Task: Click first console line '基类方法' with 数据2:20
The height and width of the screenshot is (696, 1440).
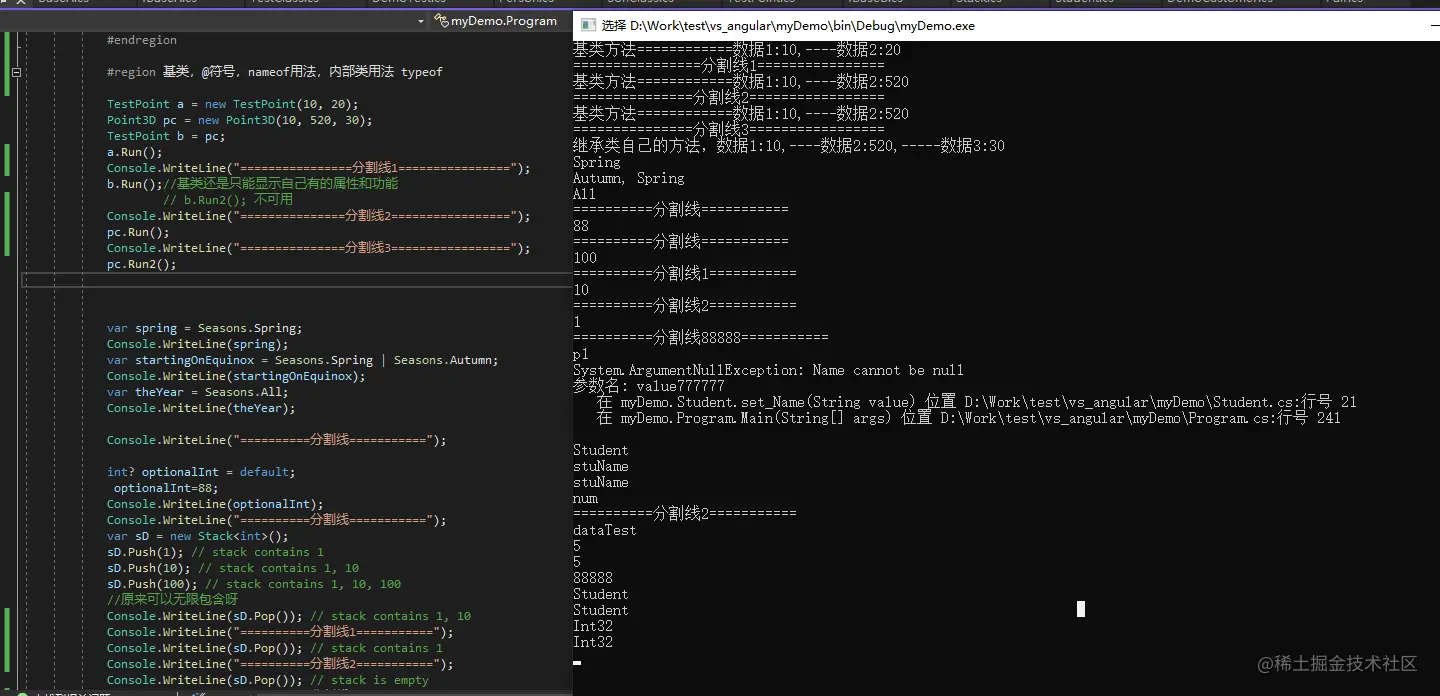Action: point(737,50)
